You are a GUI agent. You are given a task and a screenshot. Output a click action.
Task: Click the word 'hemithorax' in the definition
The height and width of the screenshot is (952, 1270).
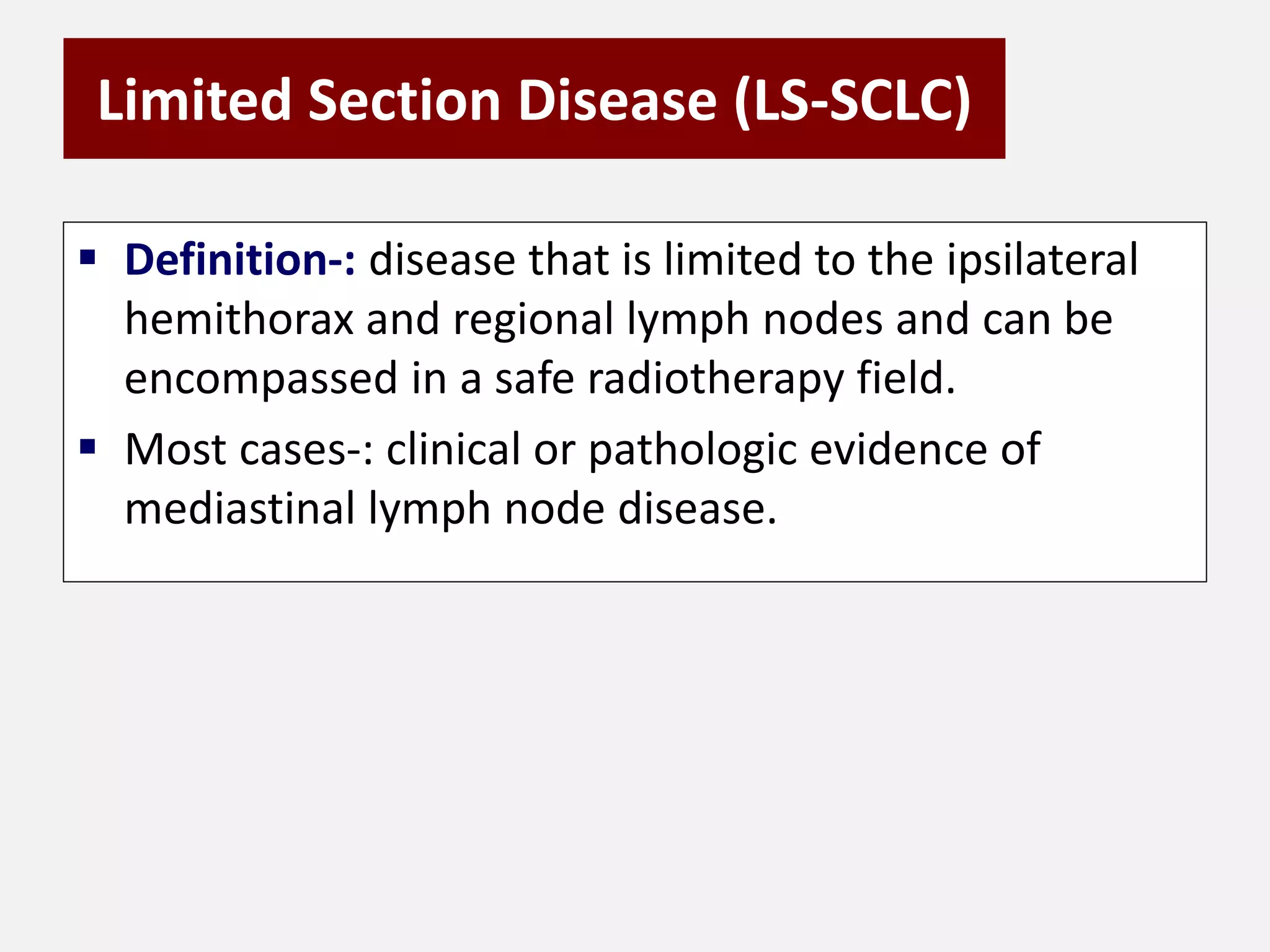239,319
